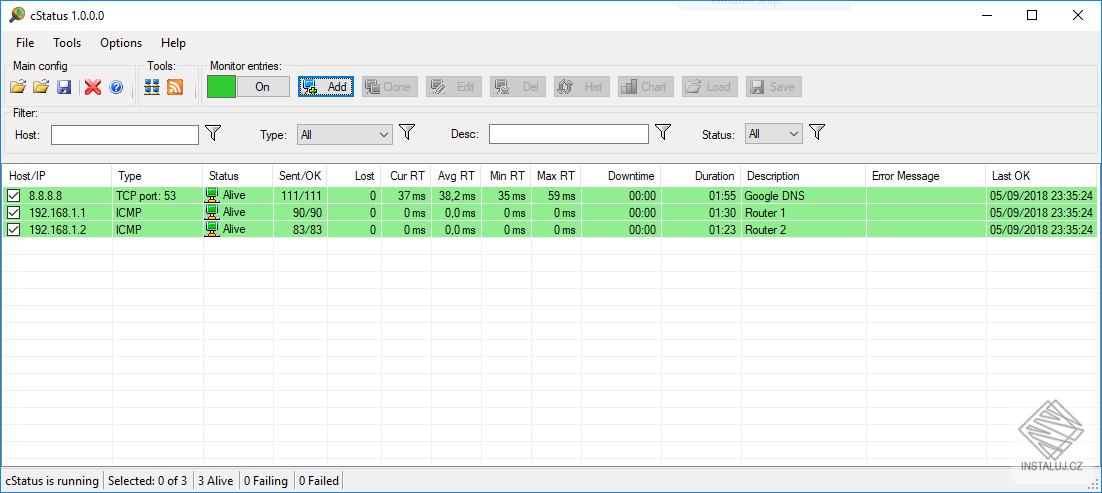Click the Chart button

coord(646,87)
